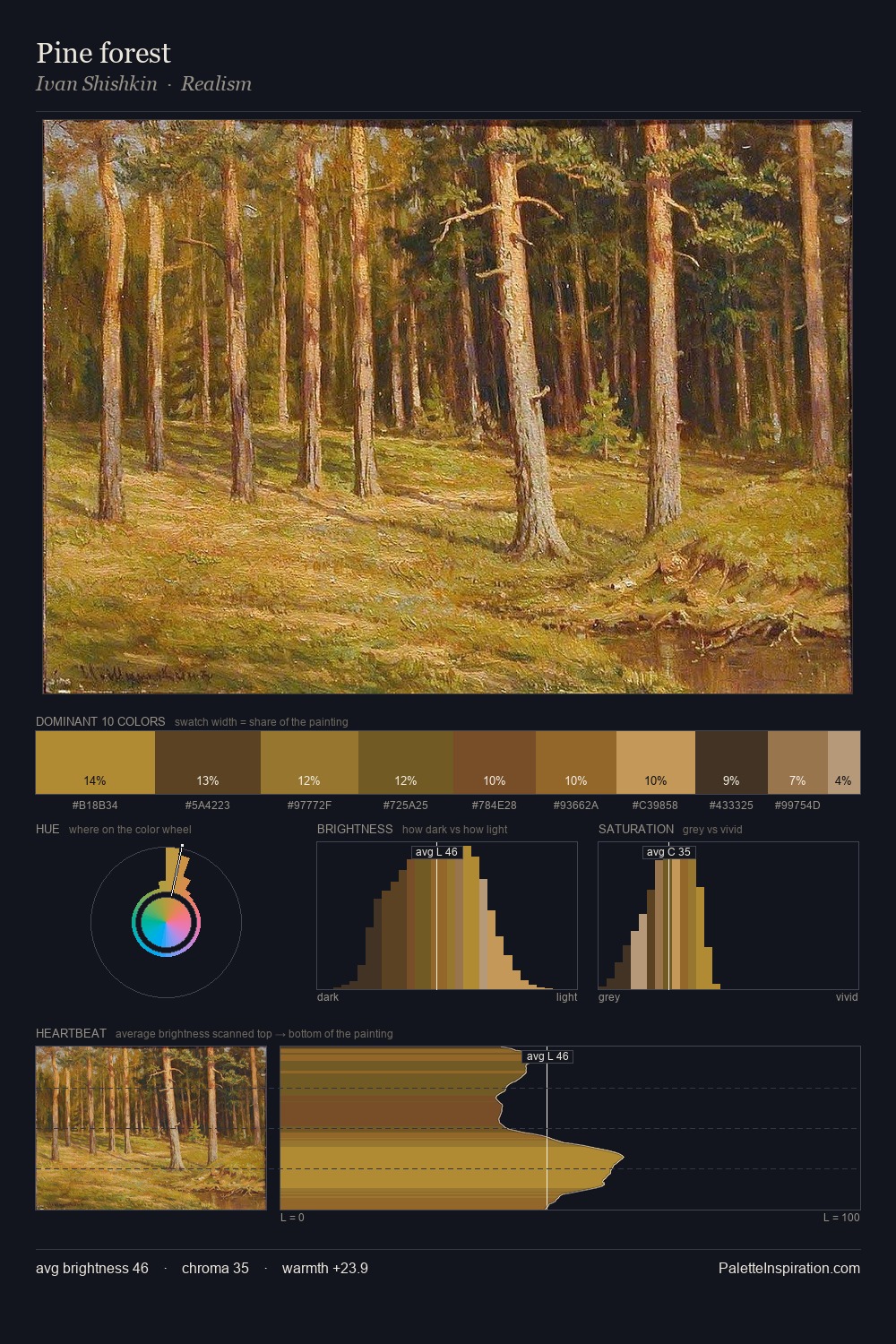Select the 13% swatch #5A4223
This screenshot has height=1344, width=896.
pyautogui.click(x=208, y=762)
